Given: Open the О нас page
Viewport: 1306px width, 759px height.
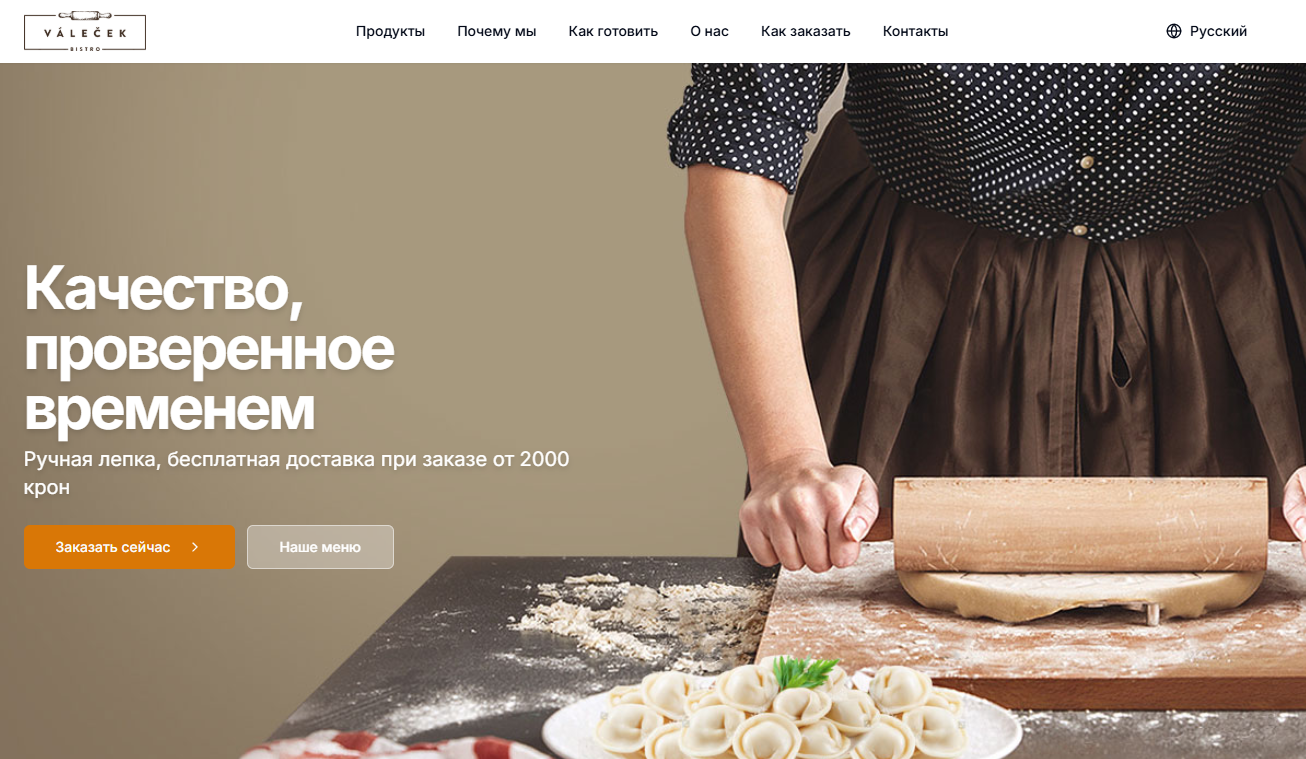Looking at the screenshot, I should coord(709,31).
